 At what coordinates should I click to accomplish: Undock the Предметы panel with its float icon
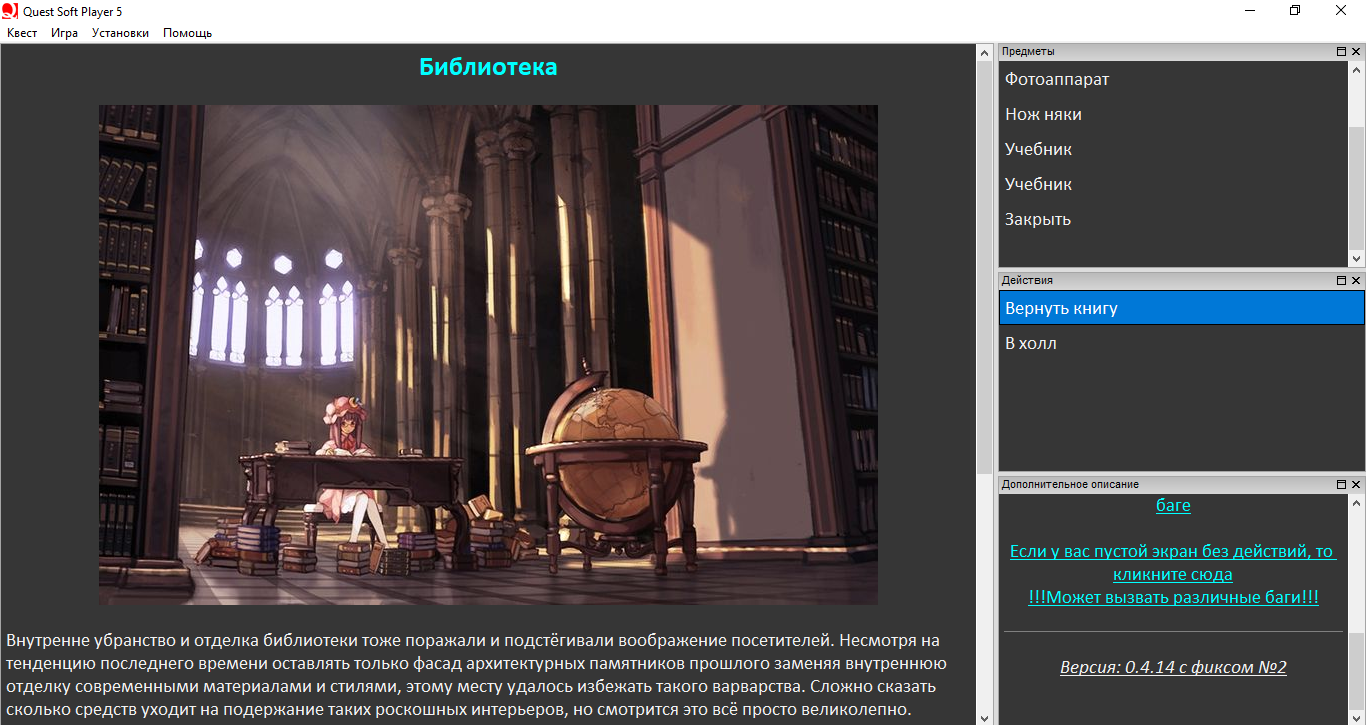tap(1341, 52)
